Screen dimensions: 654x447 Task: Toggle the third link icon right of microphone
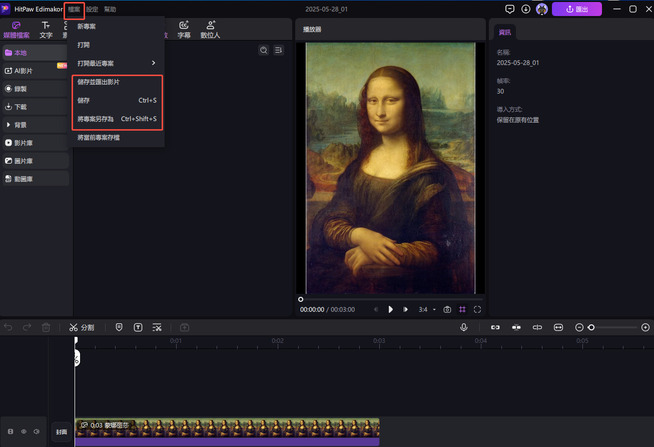click(537, 327)
